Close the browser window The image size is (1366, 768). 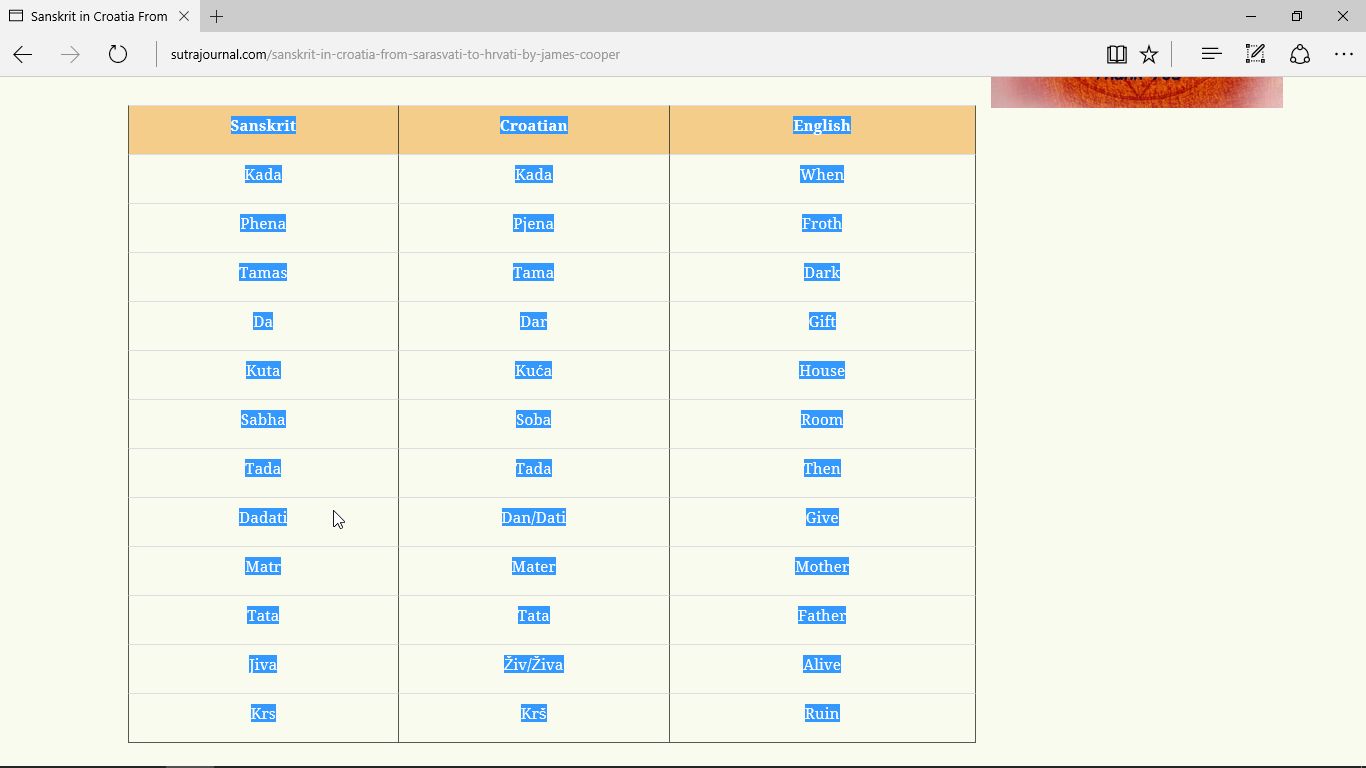1343,16
